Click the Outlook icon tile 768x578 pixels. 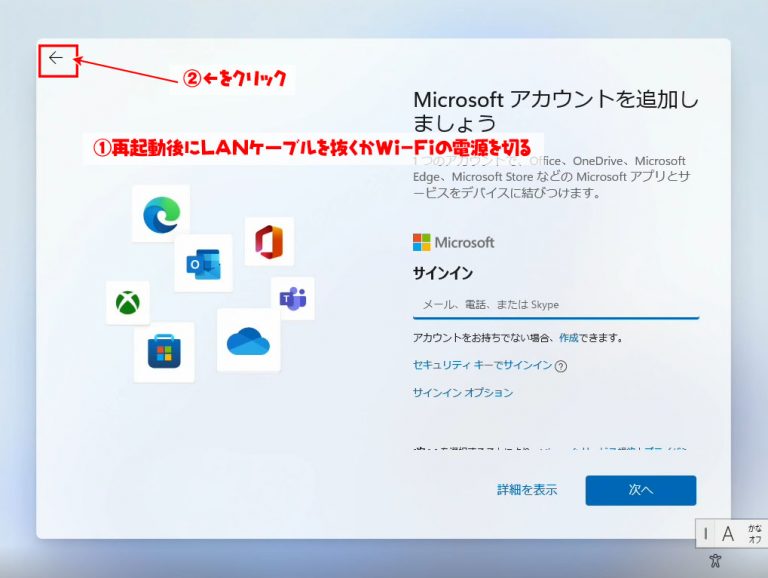click(x=203, y=264)
